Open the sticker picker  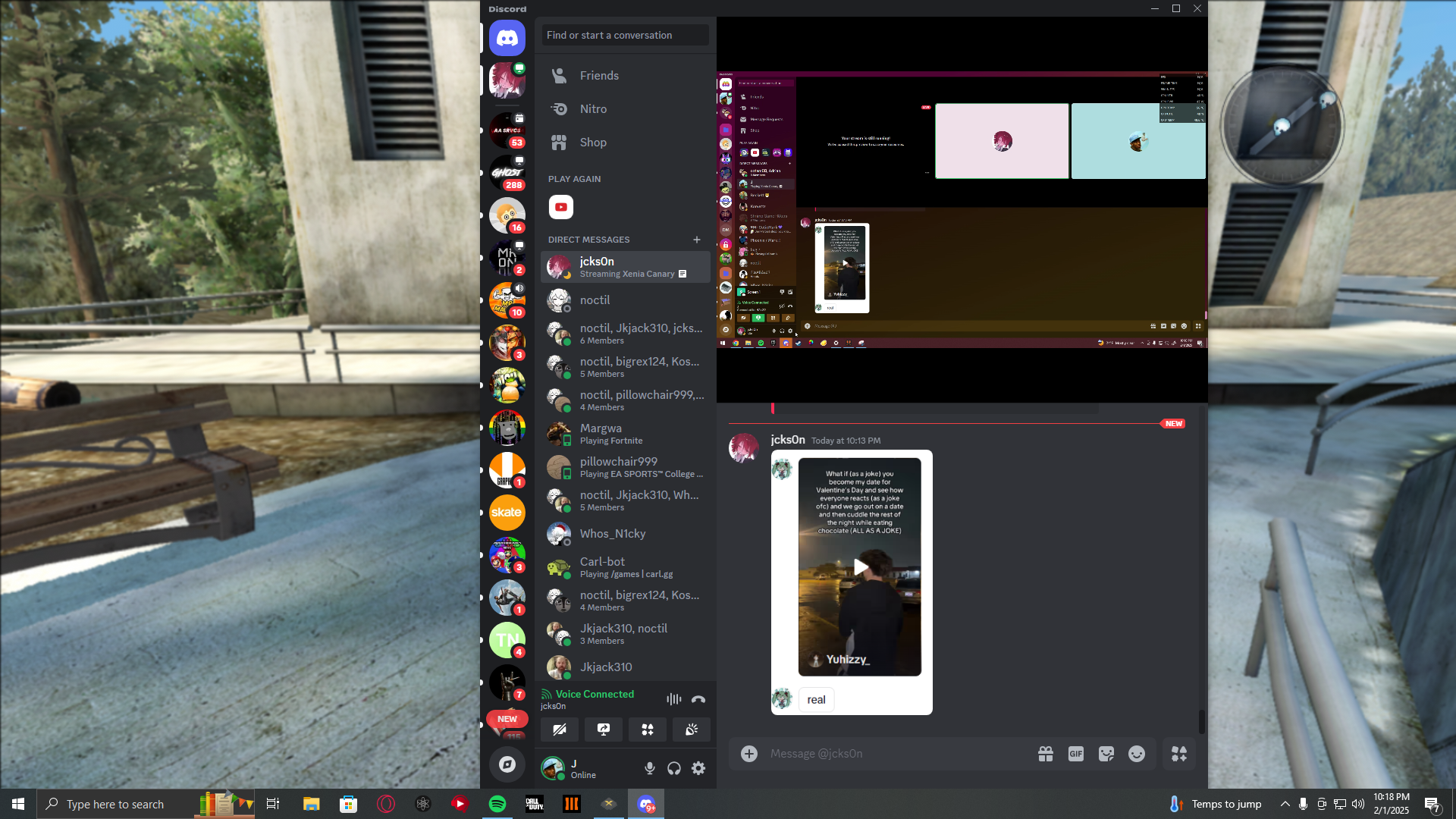(x=1106, y=754)
